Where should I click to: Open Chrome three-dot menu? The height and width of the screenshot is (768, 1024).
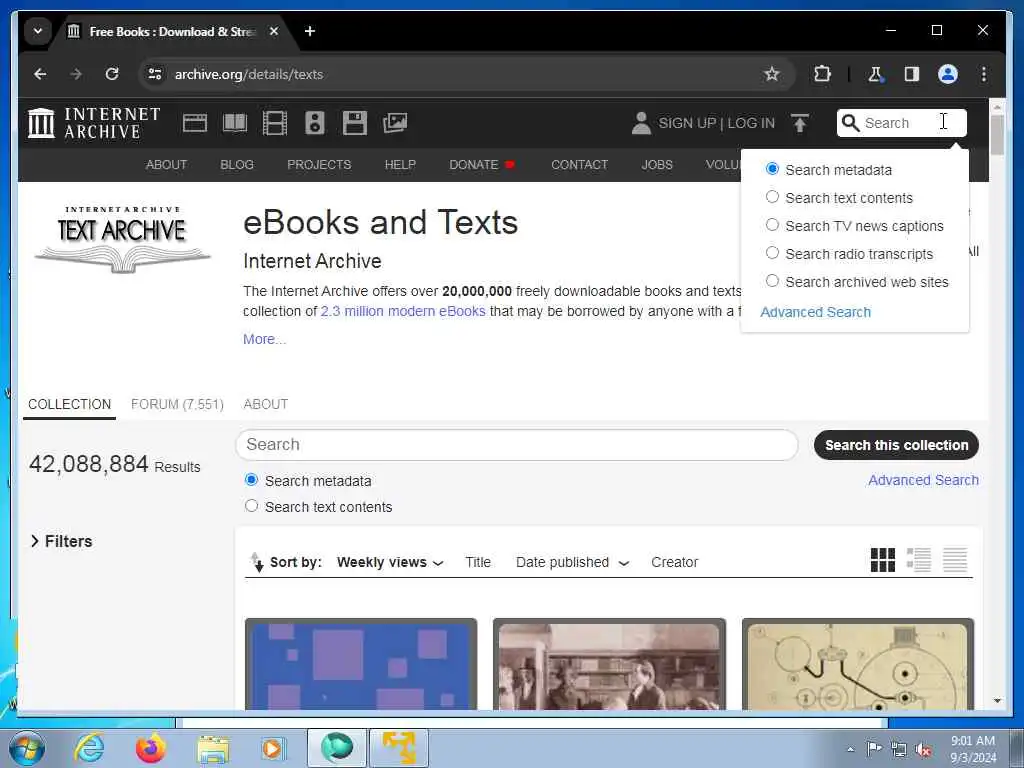point(984,74)
